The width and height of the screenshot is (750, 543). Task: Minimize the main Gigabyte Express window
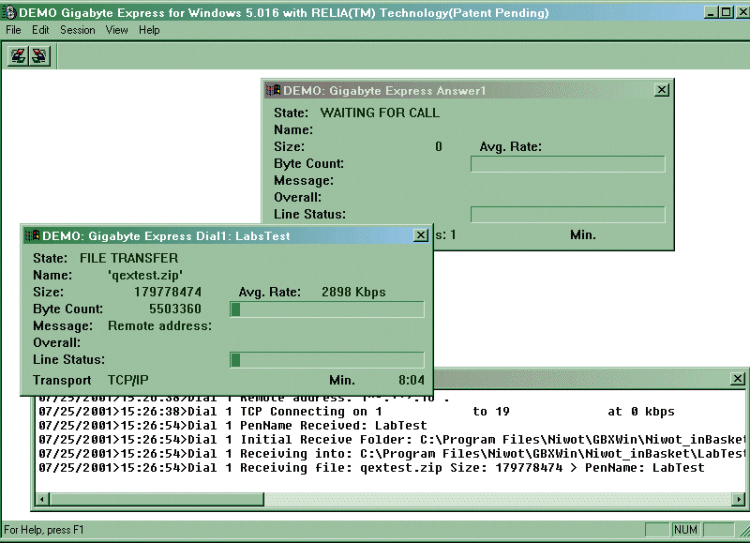coord(711,12)
